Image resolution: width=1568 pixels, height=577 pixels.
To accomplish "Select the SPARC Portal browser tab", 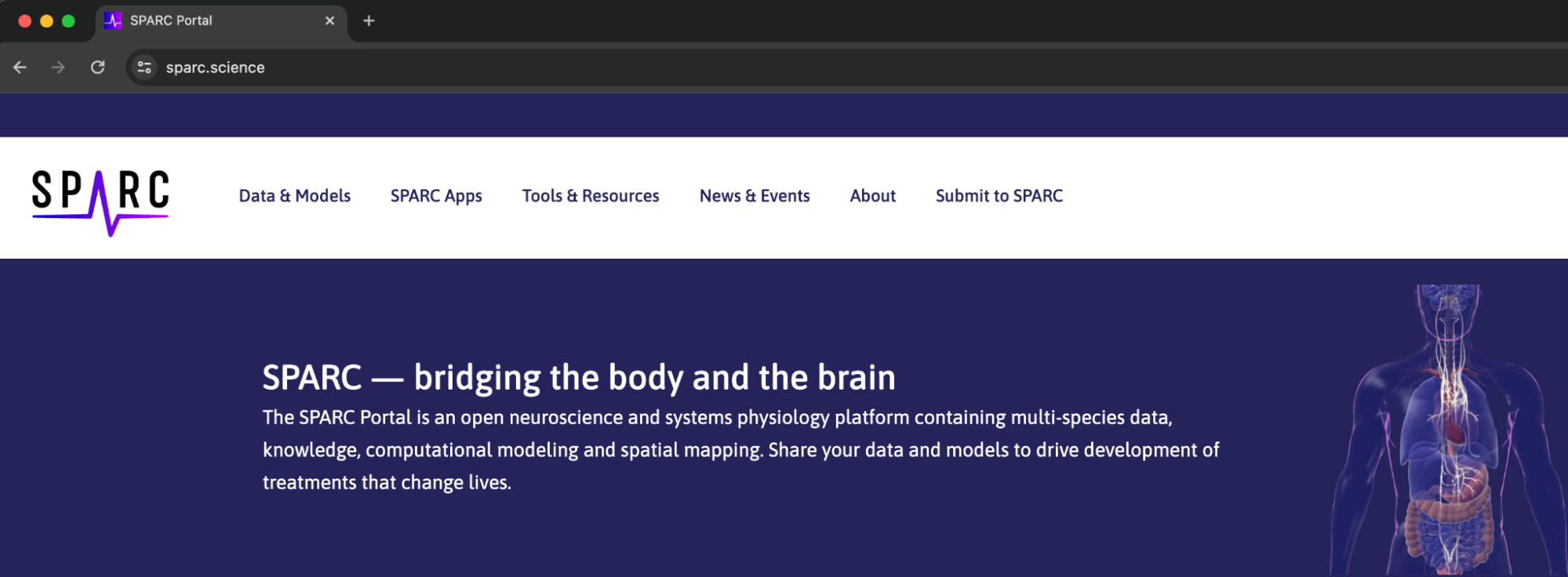I will click(221, 21).
